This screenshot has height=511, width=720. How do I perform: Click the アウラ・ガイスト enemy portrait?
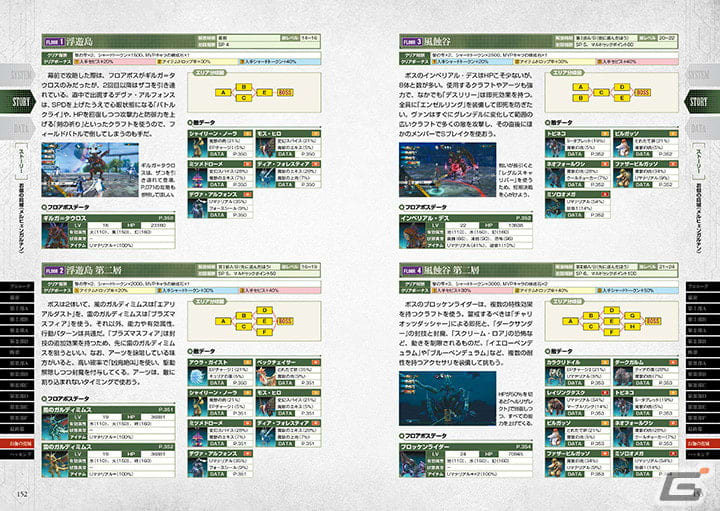[x=197, y=376]
